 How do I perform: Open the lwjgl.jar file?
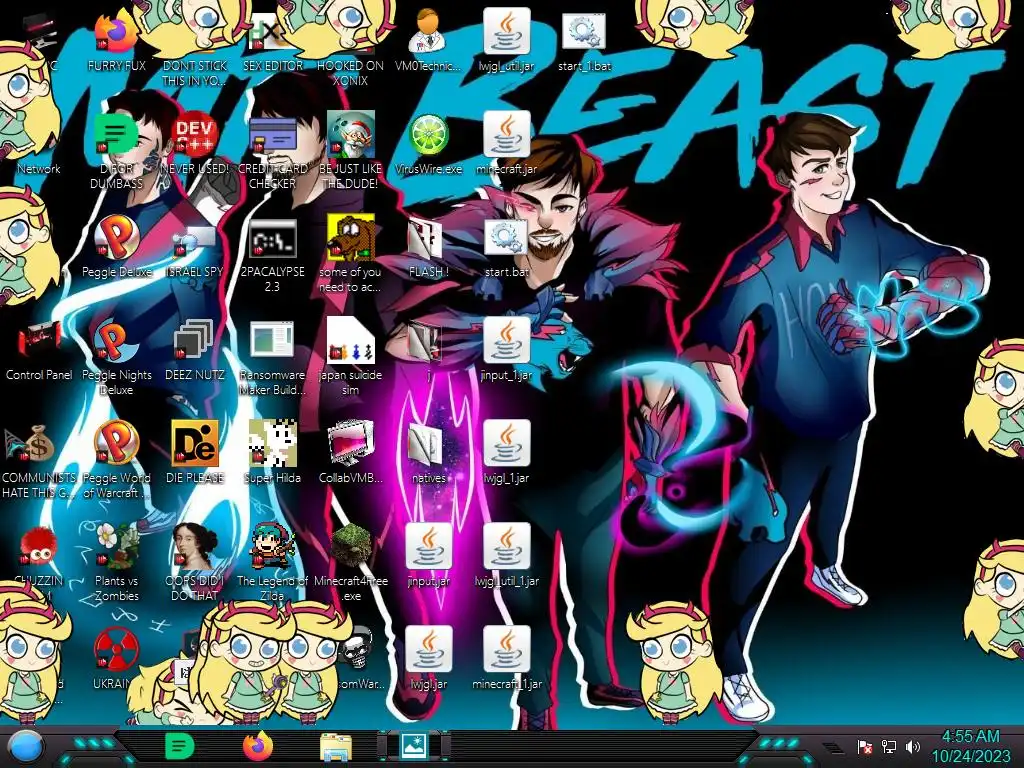pyautogui.click(x=428, y=648)
